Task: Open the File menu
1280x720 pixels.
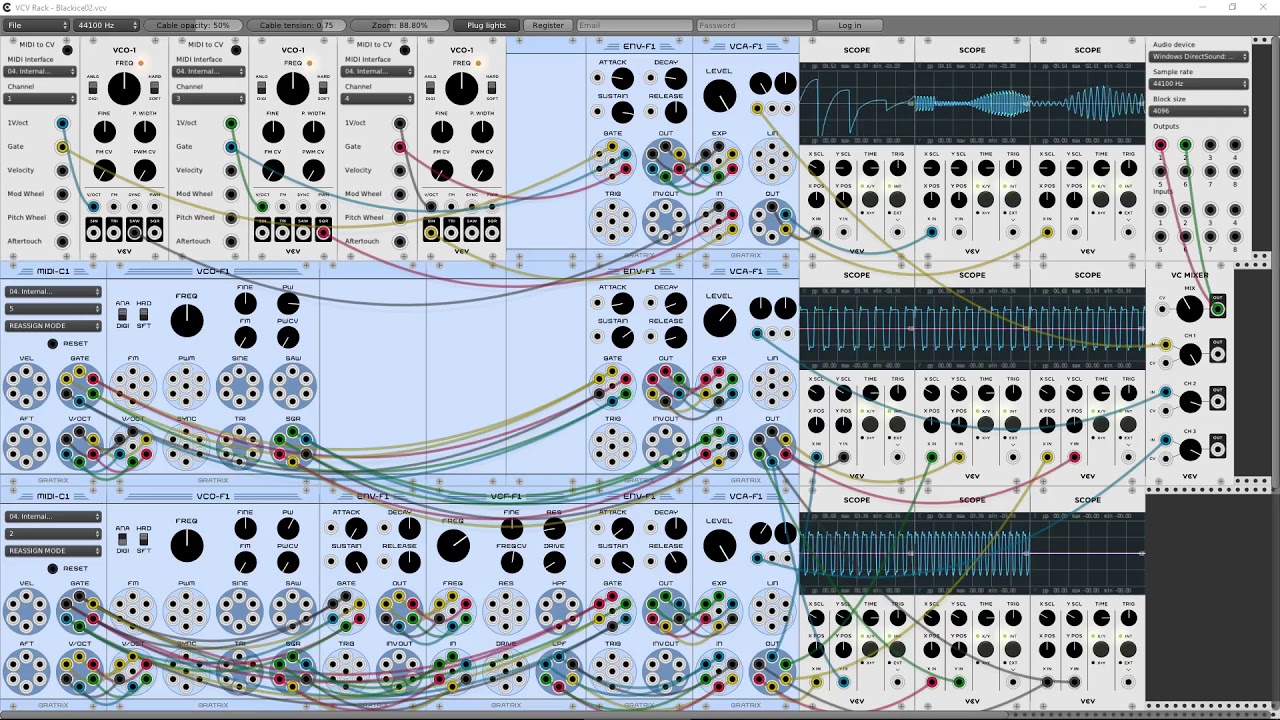Action: [37, 25]
